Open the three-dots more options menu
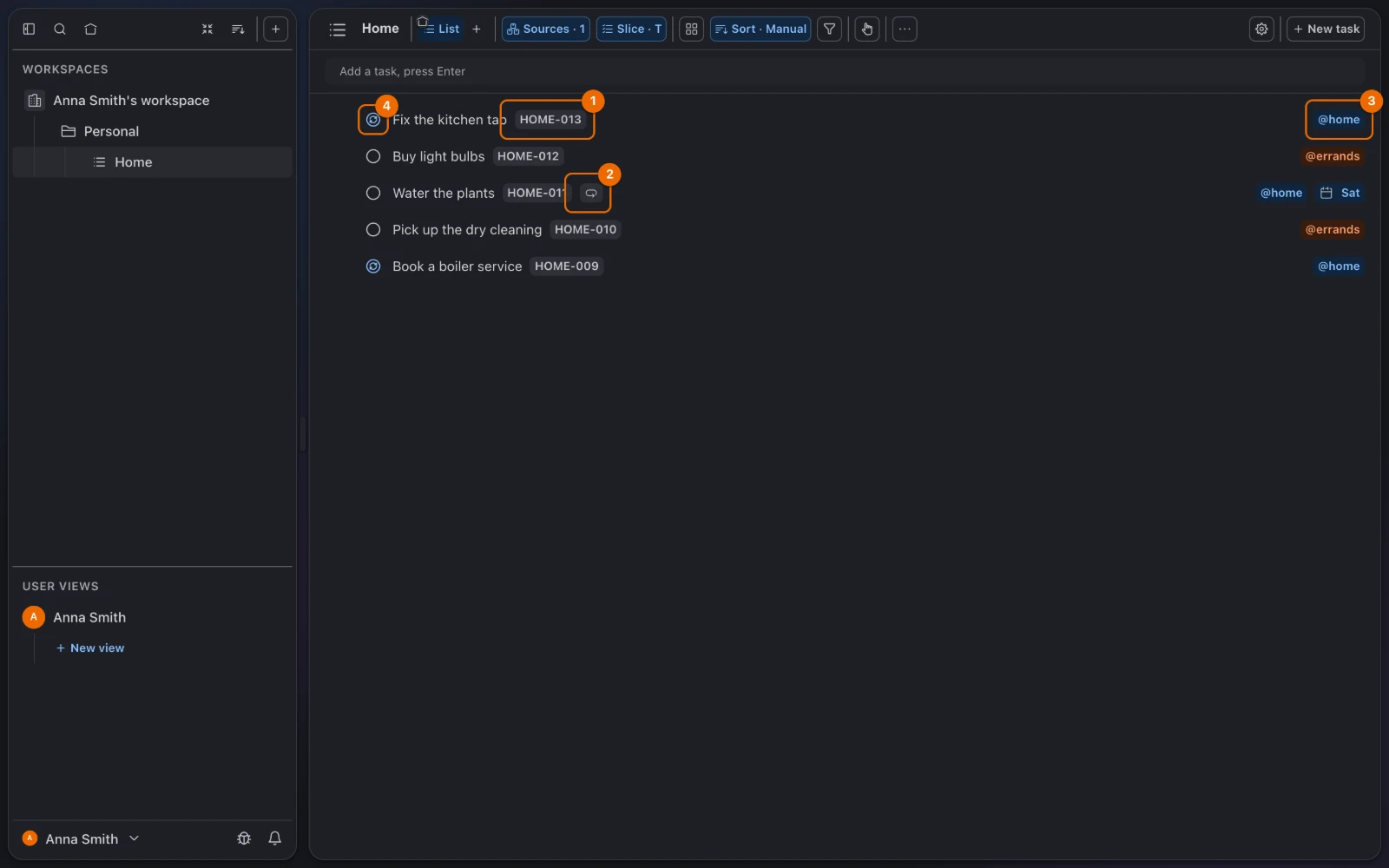 tap(905, 29)
